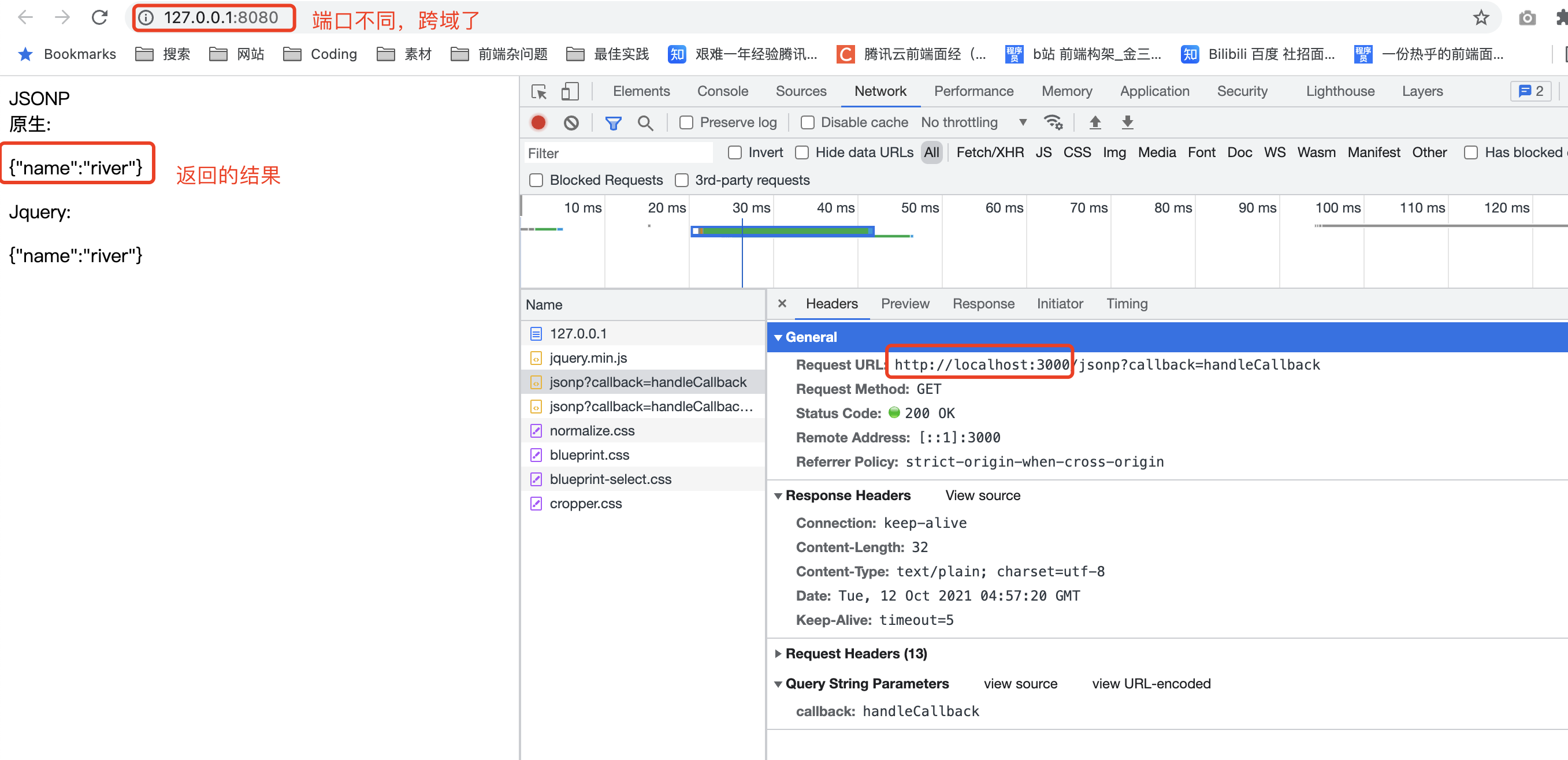The image size is (1568, 760).
Task: Open network search magnifier
Action: (645, 123)
